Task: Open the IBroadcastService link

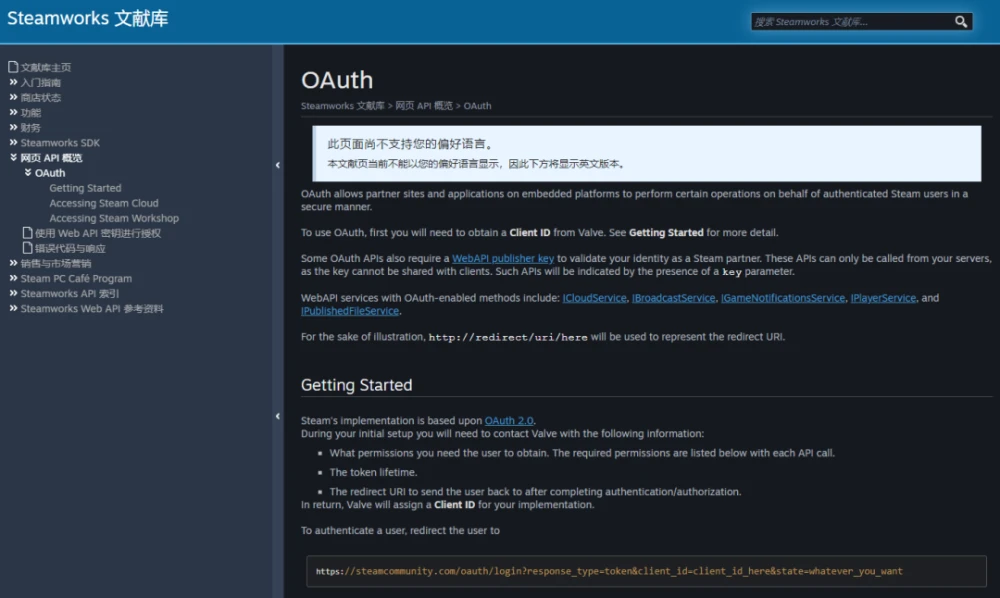Action: [673, 298]
